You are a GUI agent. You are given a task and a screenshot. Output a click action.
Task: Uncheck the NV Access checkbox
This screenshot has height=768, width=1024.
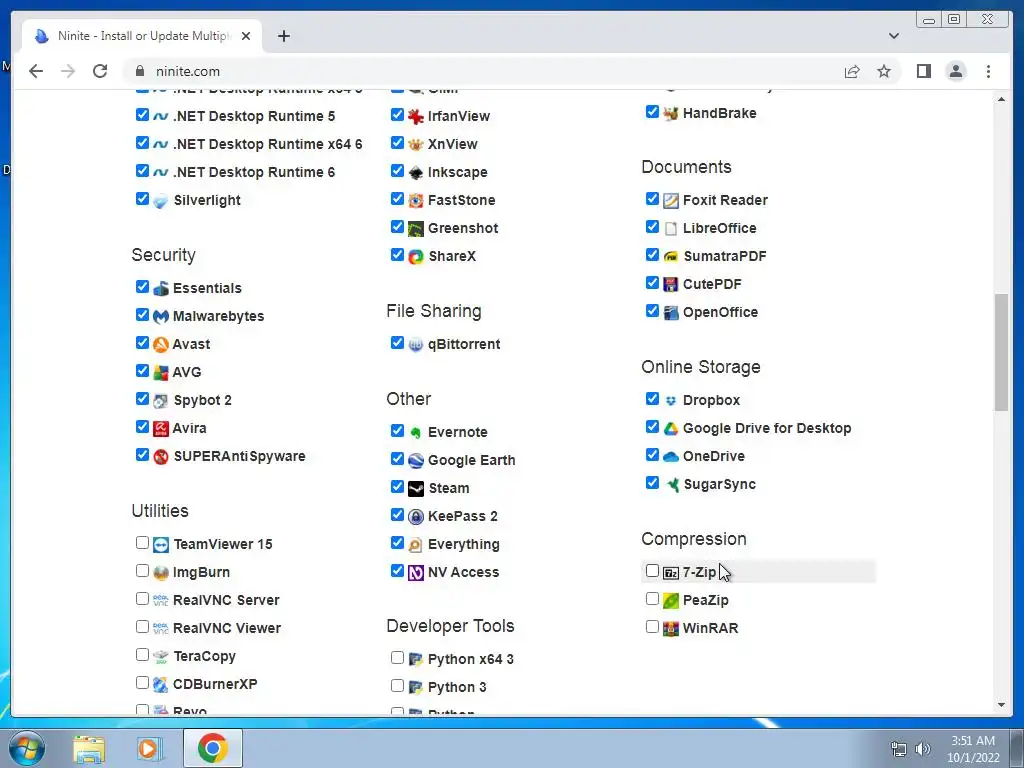click(397, 571)
